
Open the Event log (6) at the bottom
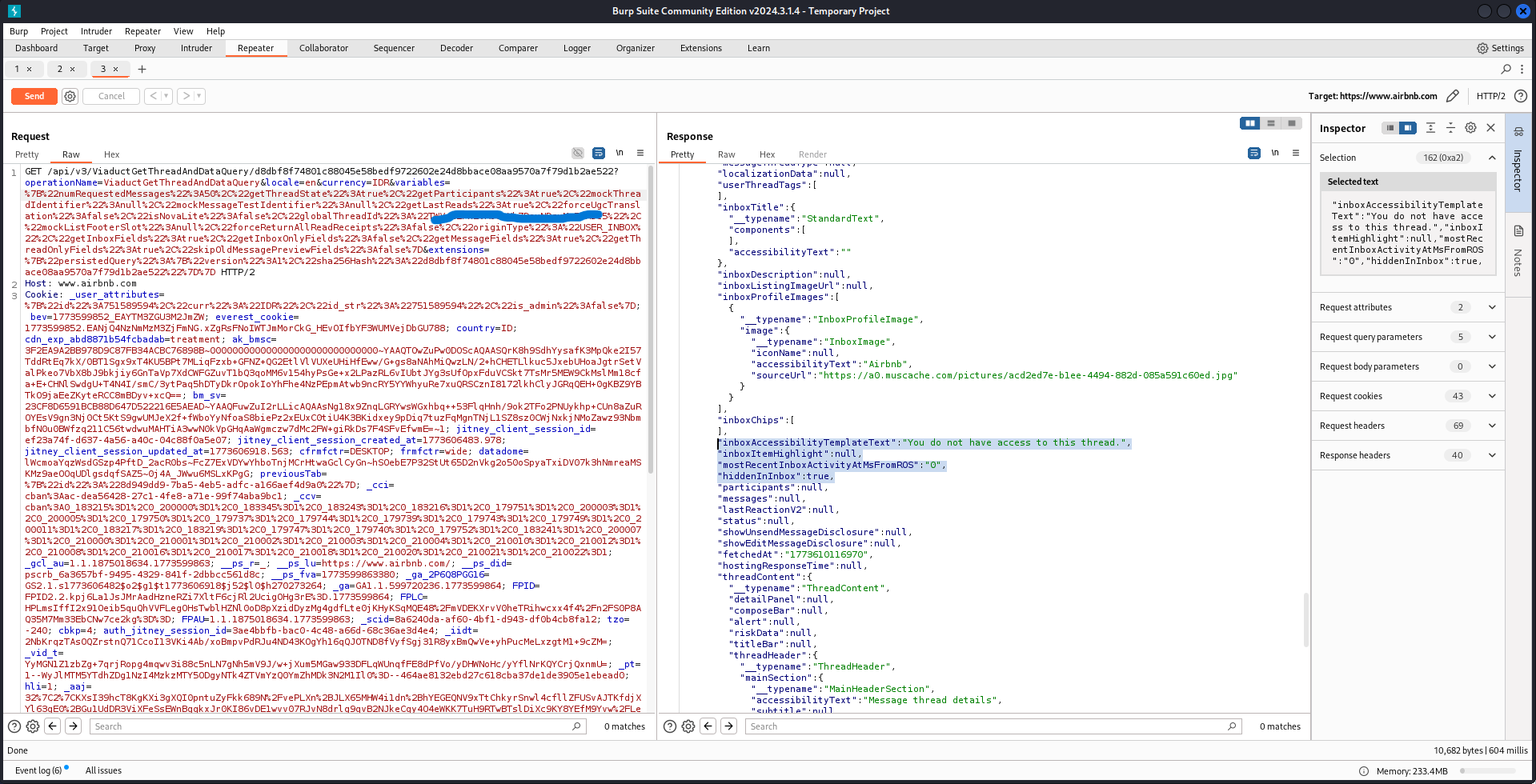pyautogui.click(x=37, y=770)
